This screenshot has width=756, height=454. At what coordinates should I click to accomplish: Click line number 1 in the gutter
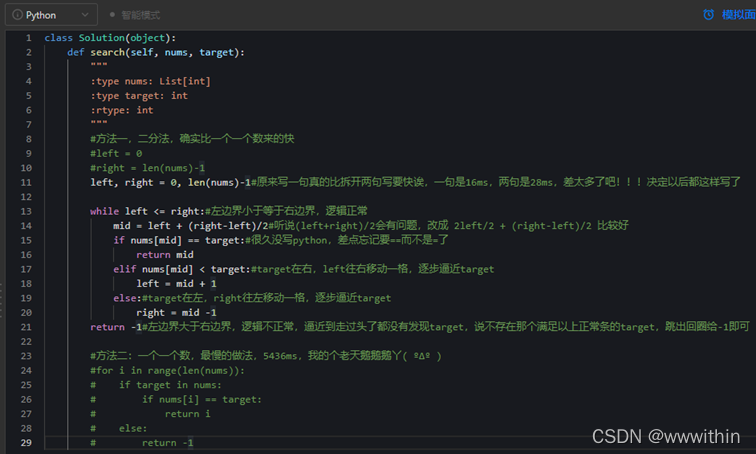click(x=28, y=38)
